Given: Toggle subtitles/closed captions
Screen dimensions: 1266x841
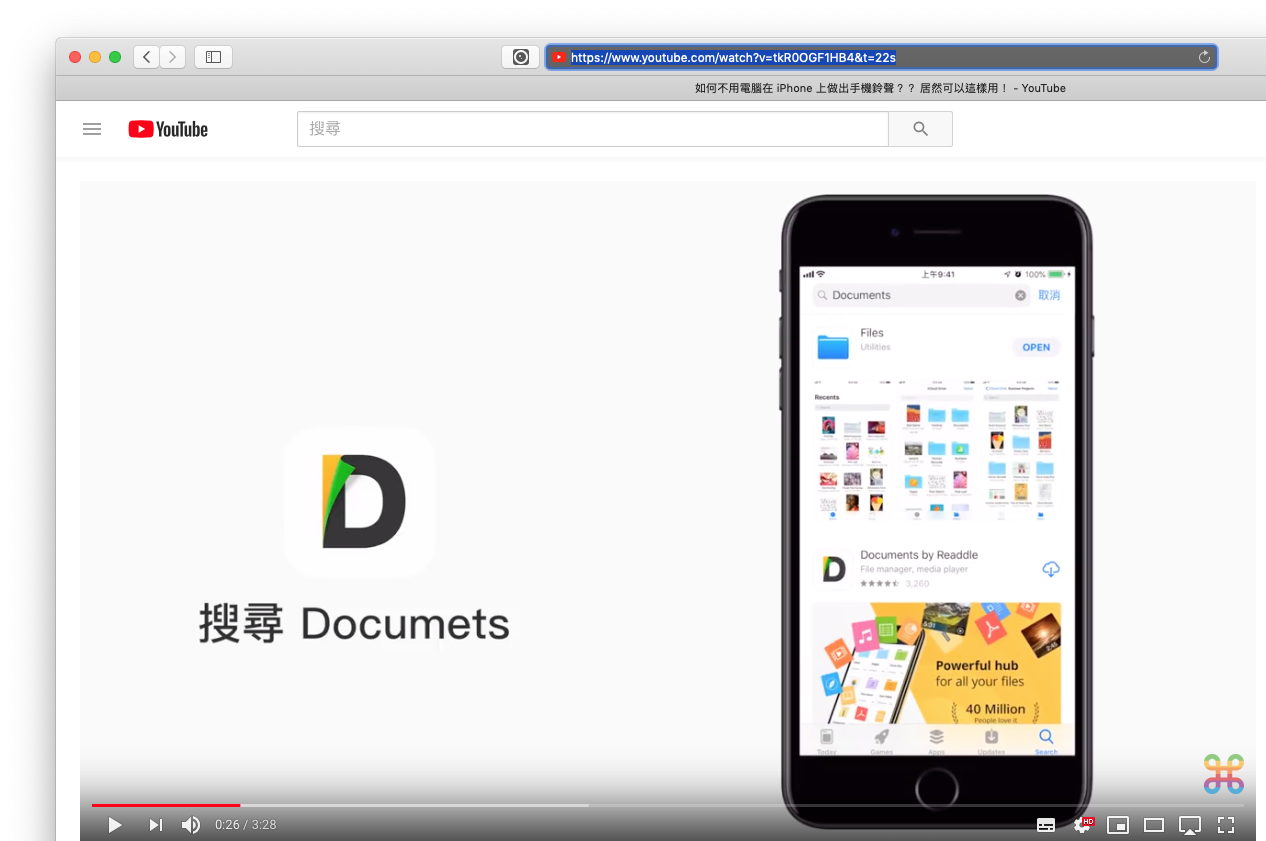Looking at the screenshot, I should pyautogui.click(x=1046, y=825).
